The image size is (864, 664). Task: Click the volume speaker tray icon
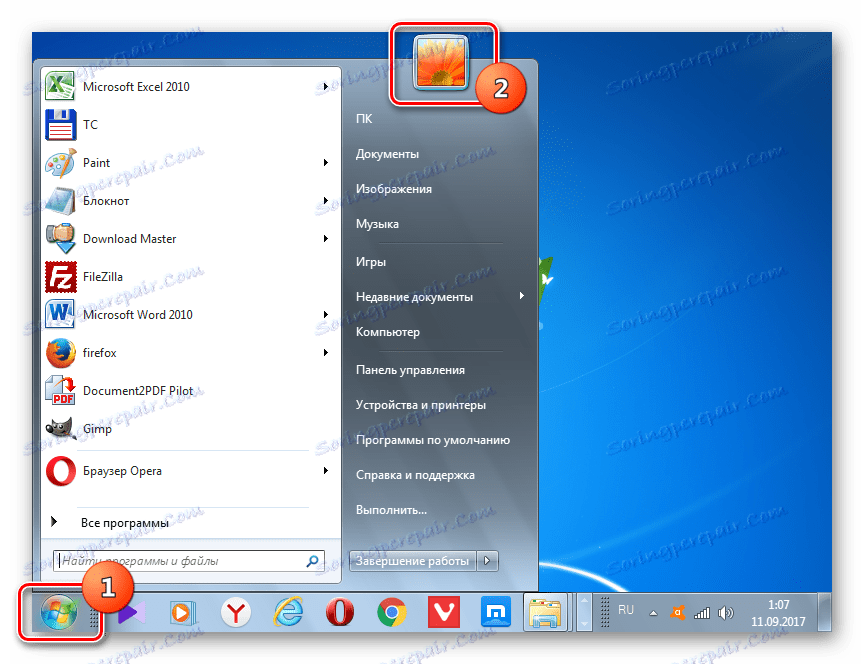726,613
